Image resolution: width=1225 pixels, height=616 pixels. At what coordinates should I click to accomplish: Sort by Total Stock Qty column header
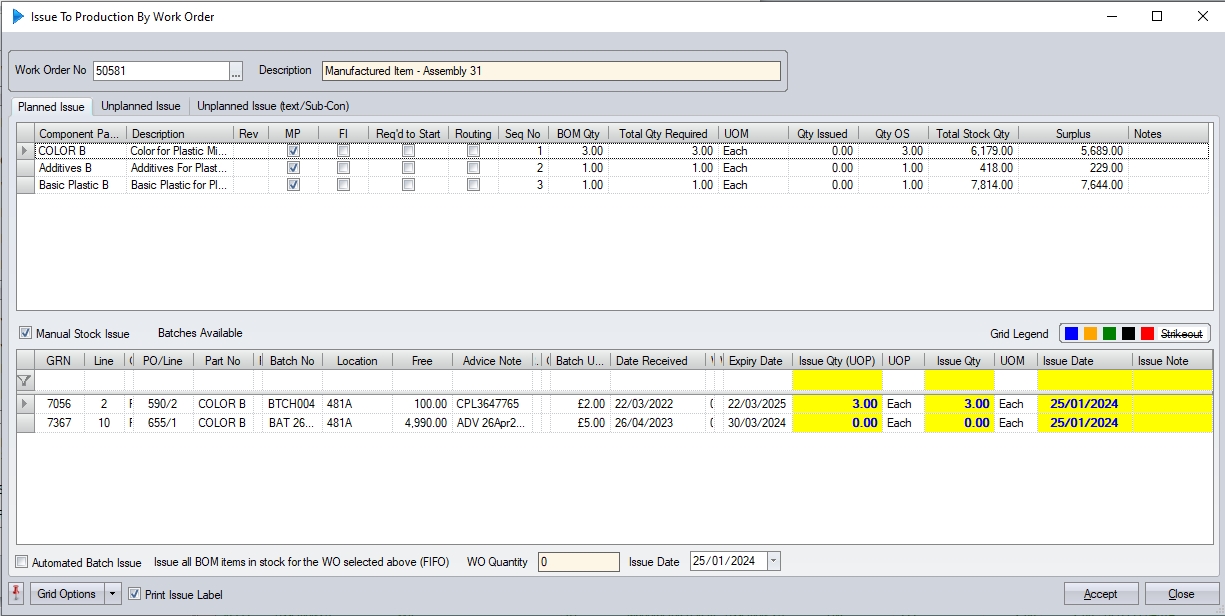972,134
